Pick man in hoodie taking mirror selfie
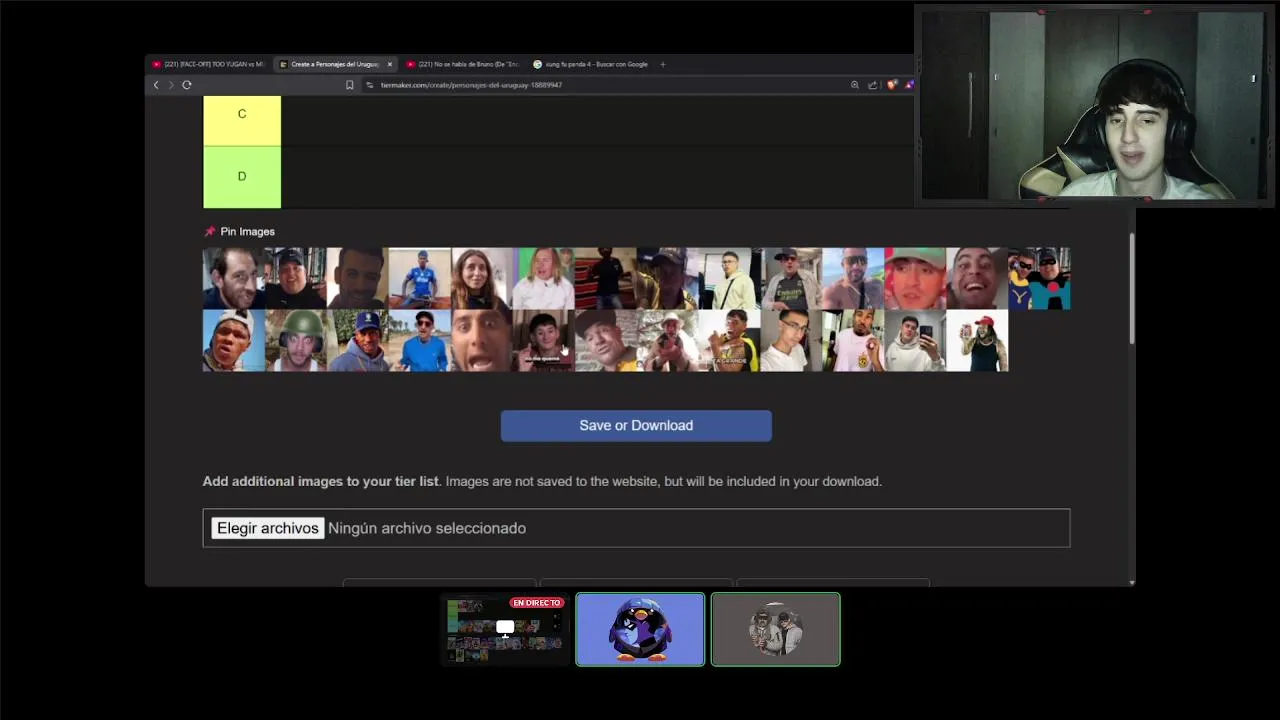The height and width of the screenshot is (720, 1280). (916, 340)
